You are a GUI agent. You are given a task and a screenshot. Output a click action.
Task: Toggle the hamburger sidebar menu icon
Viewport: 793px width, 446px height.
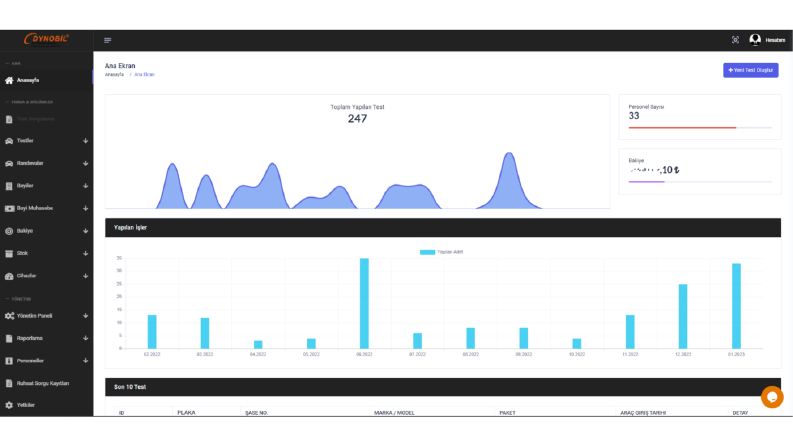pyautogui.click(x=107, y=40)
